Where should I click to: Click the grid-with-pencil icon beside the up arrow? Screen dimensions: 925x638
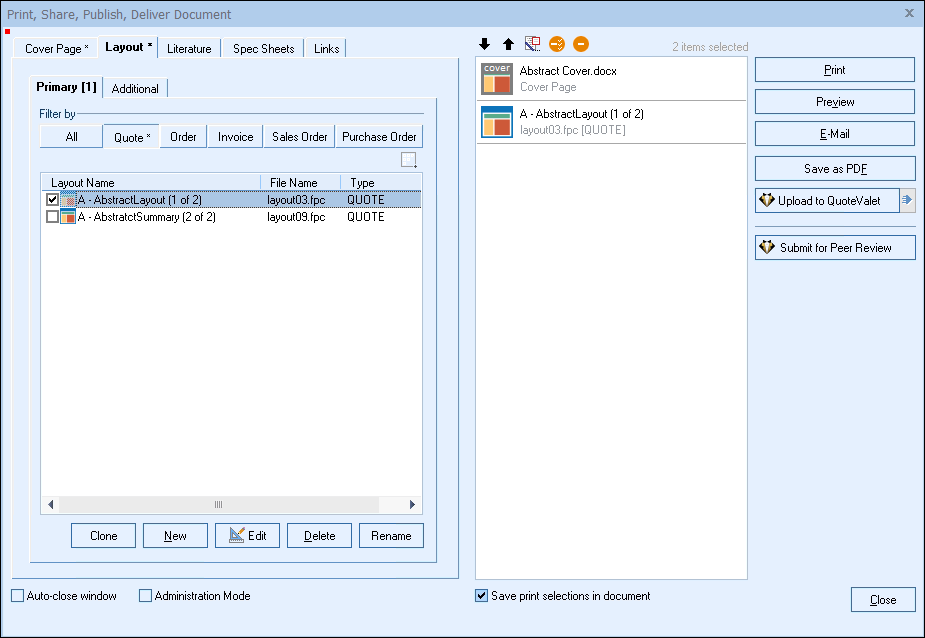pyautogui.click(x=532, y=44)
